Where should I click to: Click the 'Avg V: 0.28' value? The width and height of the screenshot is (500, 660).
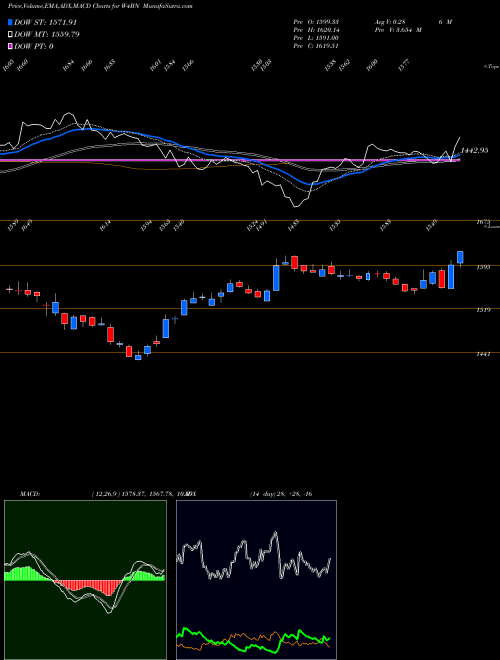(389, 22)
